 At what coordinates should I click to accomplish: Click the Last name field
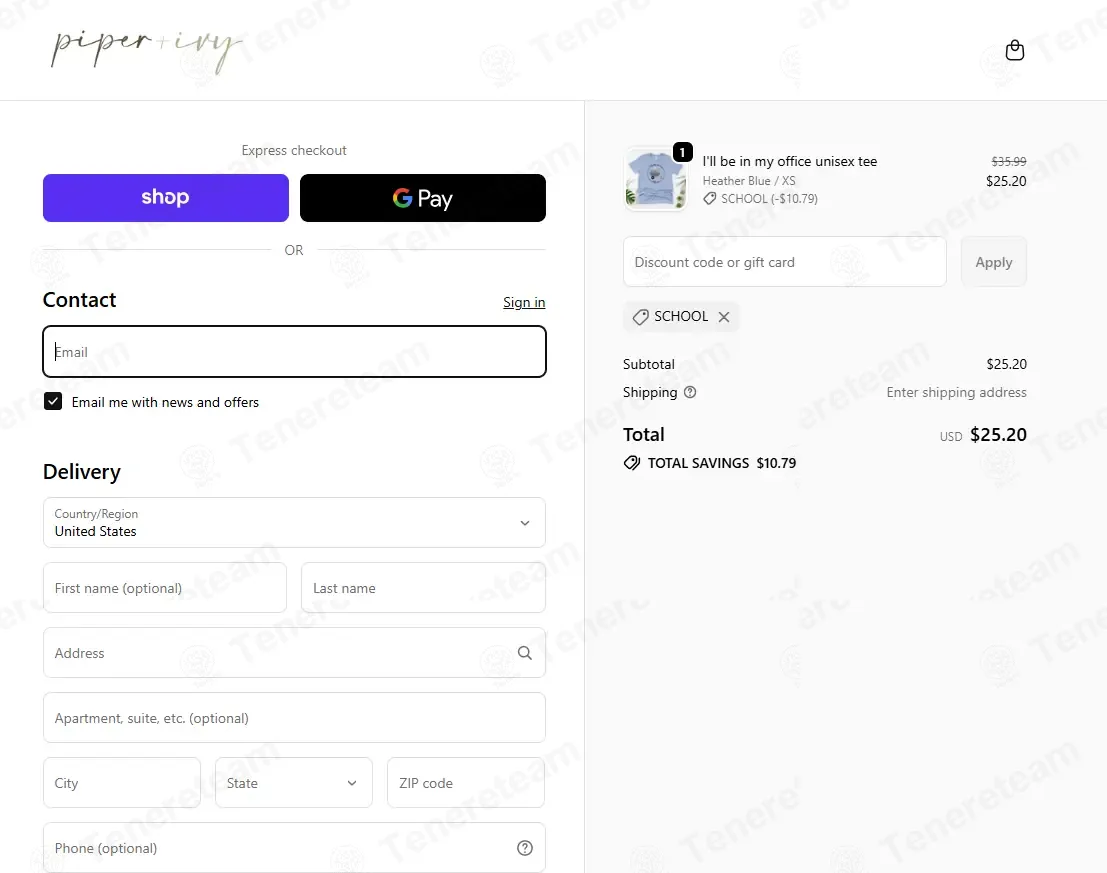tap(424, 588)
